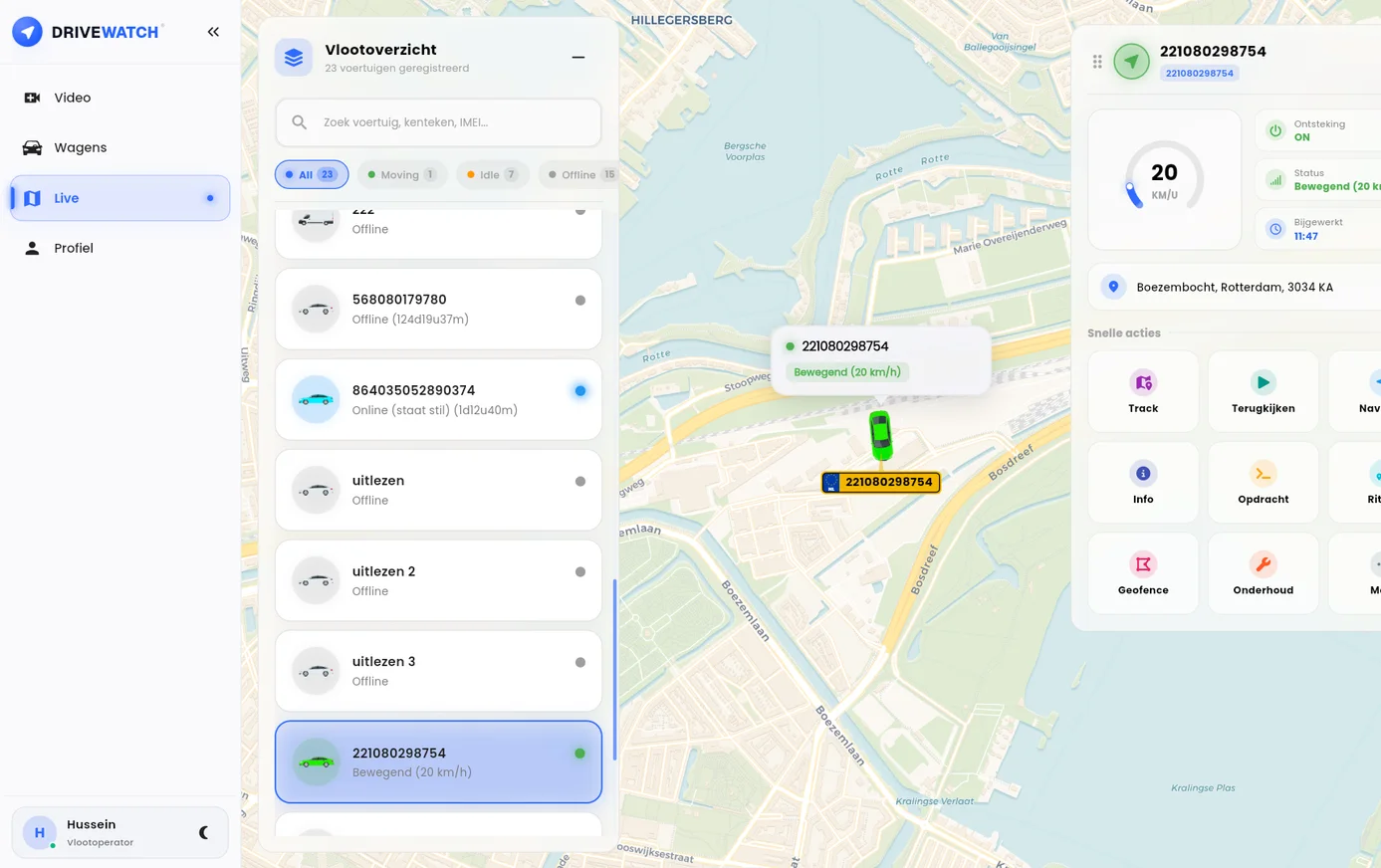The height and width of the screenshot is (868, 1381).
Task: Collapse the sidebar with double chevron
Action: (x=213, y=32)
